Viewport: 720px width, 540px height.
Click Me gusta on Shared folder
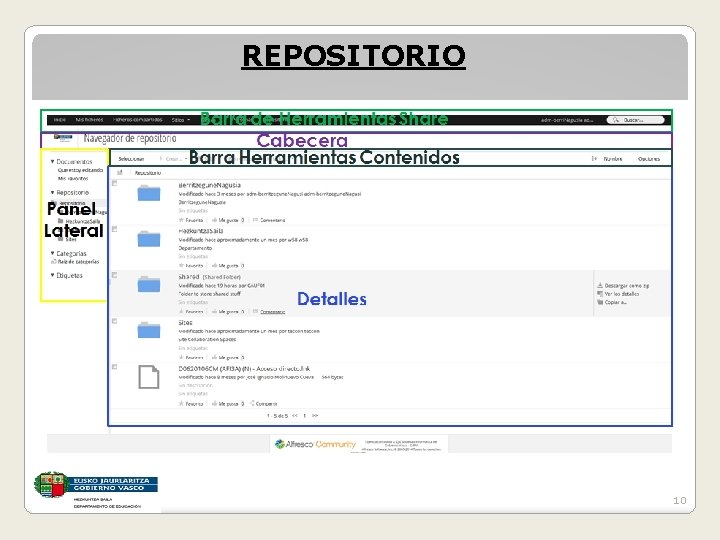click(x=228, y=312)
